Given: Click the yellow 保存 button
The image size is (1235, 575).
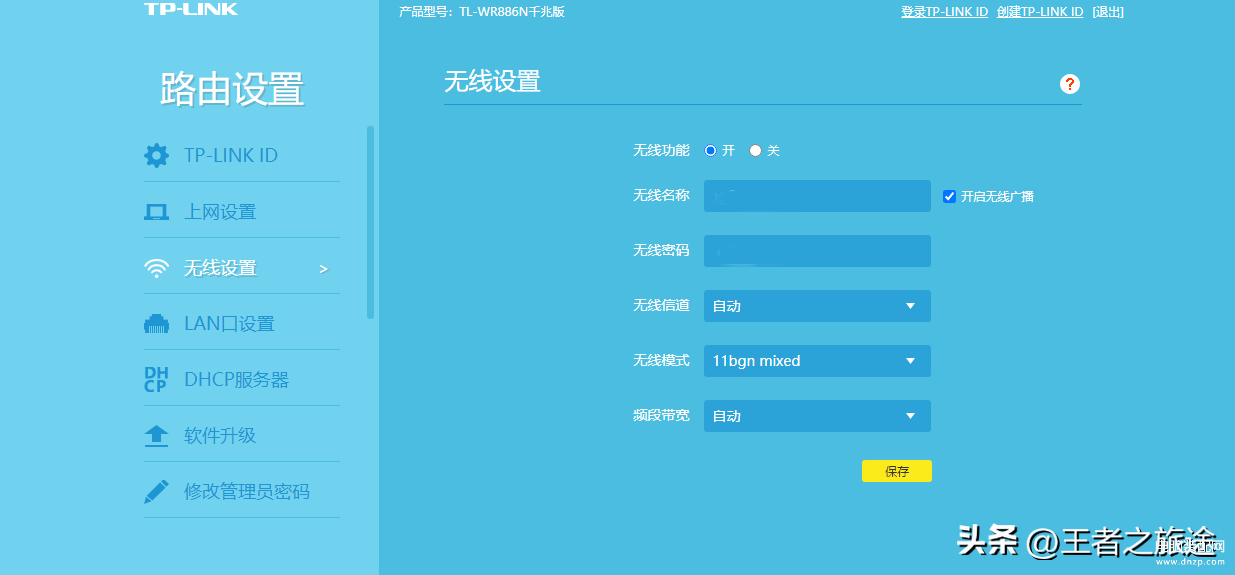Looking at the screenshot, I should (897, 471).
